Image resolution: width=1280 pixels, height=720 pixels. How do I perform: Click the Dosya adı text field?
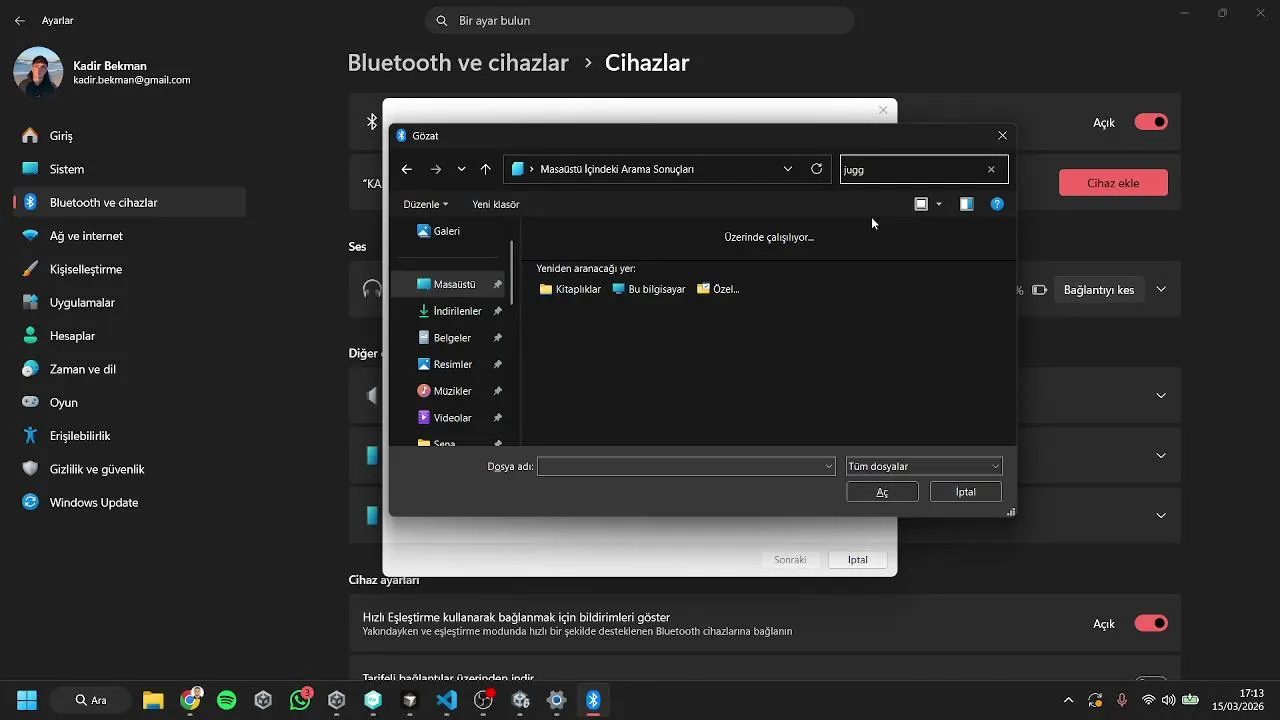[680, 466]
